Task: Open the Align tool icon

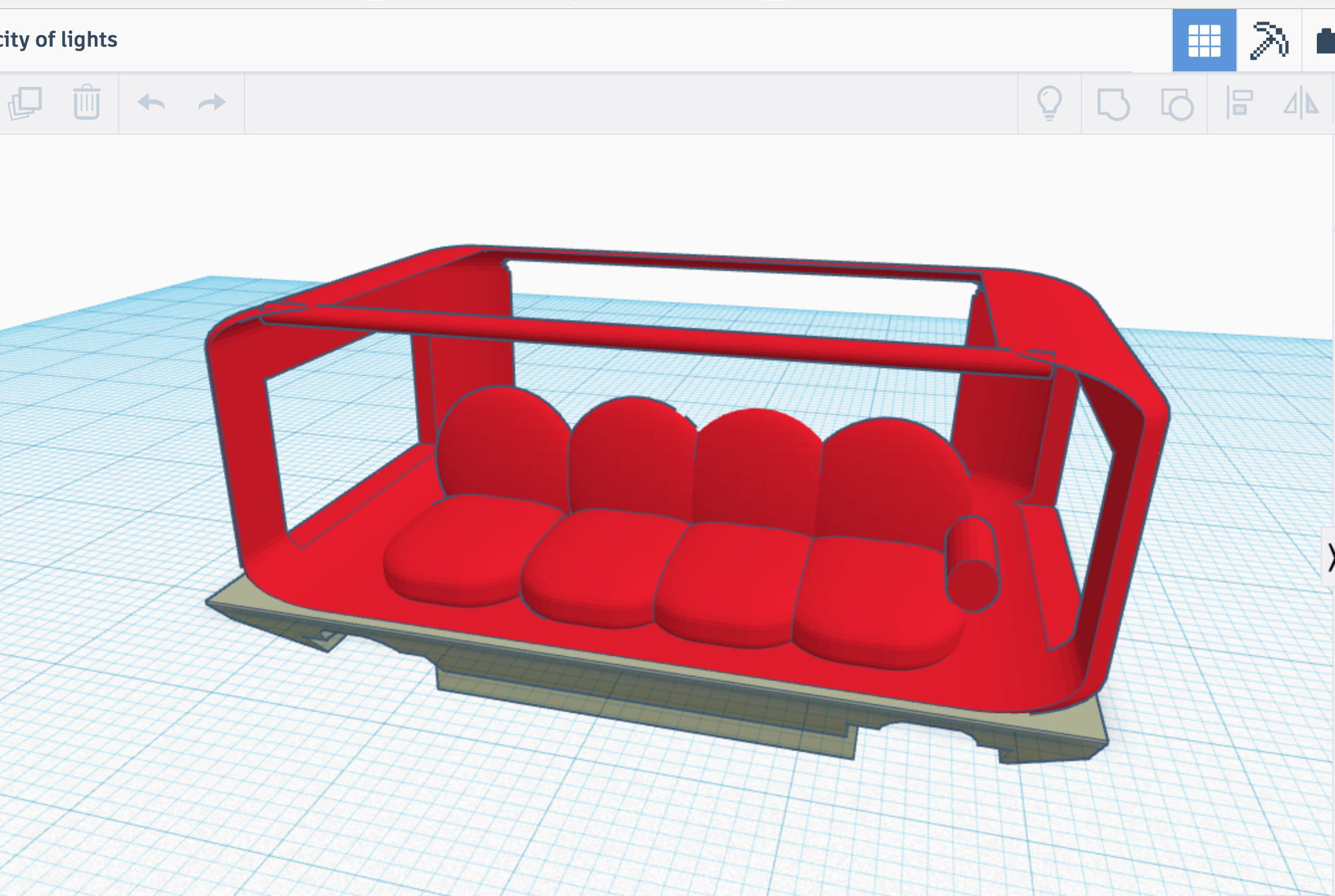Action: coord(1238,103)
